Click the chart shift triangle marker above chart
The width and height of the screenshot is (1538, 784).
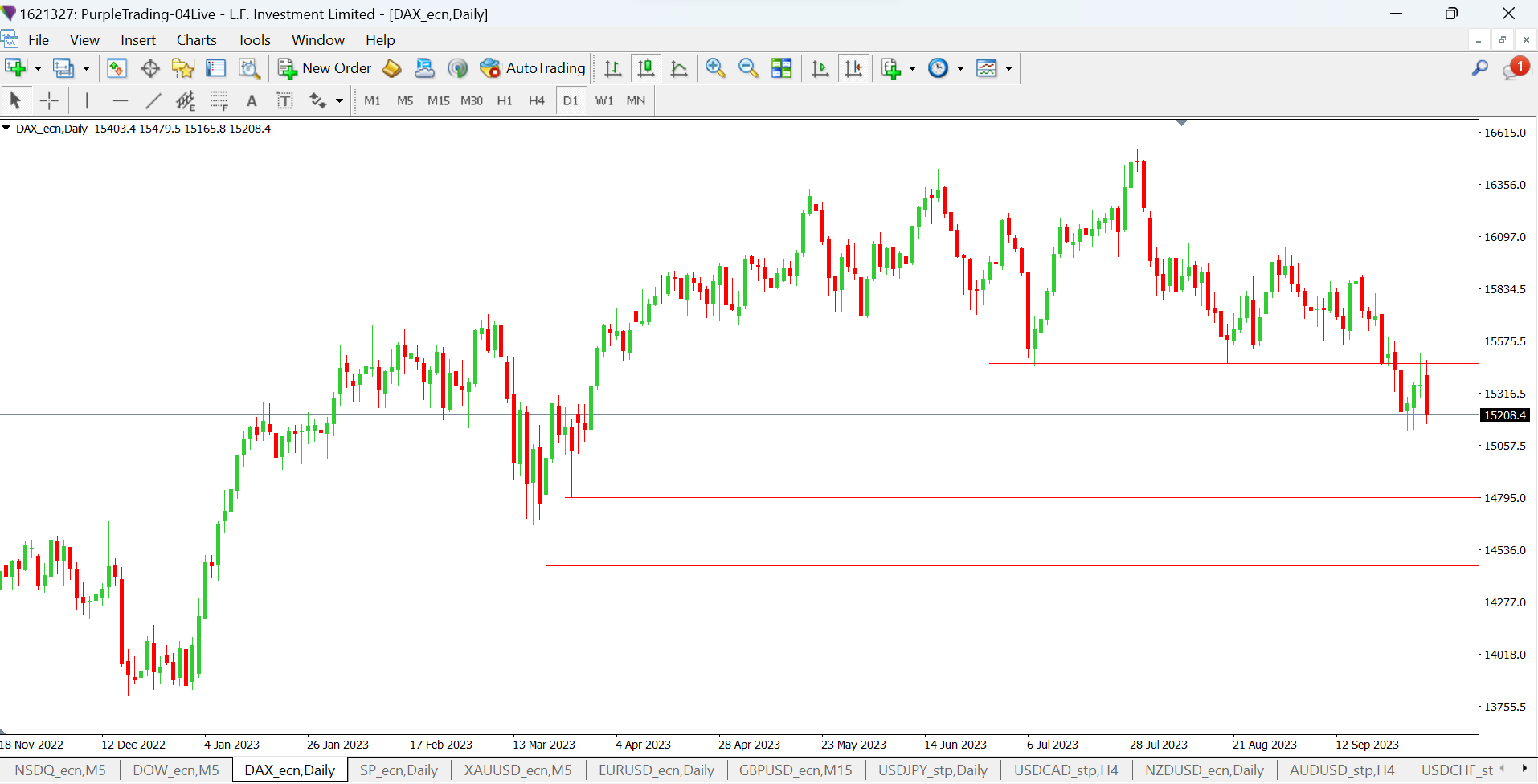pos(1181,122)
